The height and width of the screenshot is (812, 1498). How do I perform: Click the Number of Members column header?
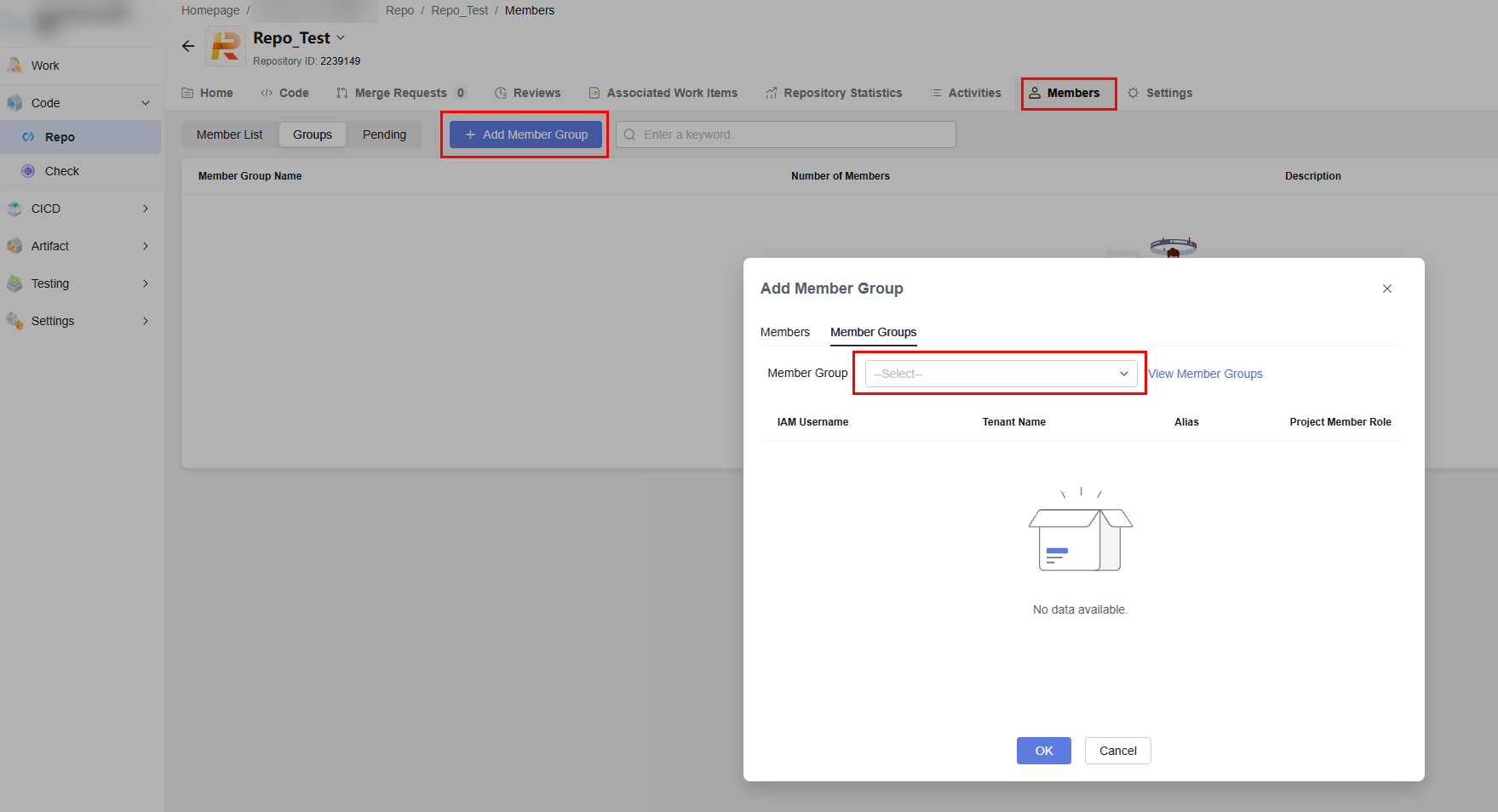click(x=841, y=176)
